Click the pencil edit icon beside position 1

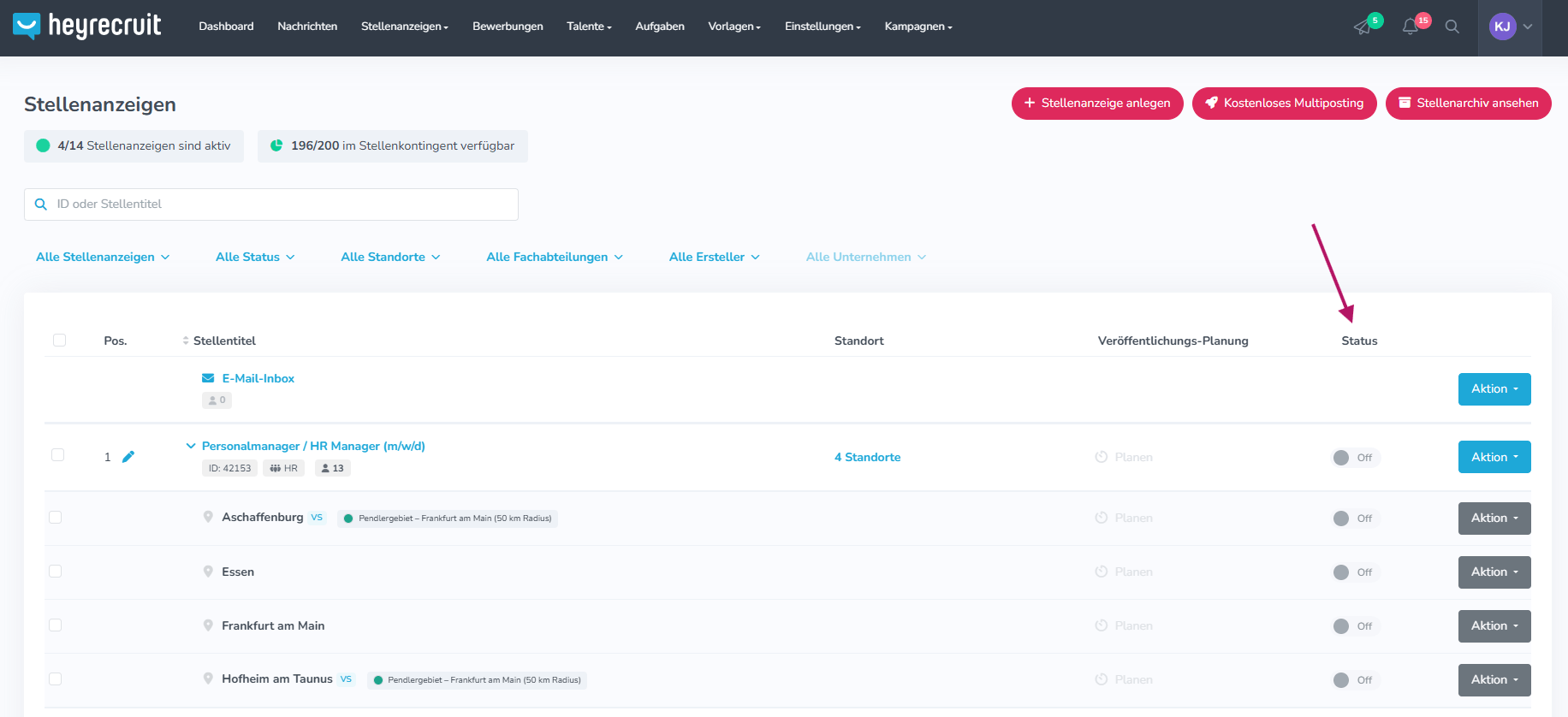coord(128,457)
